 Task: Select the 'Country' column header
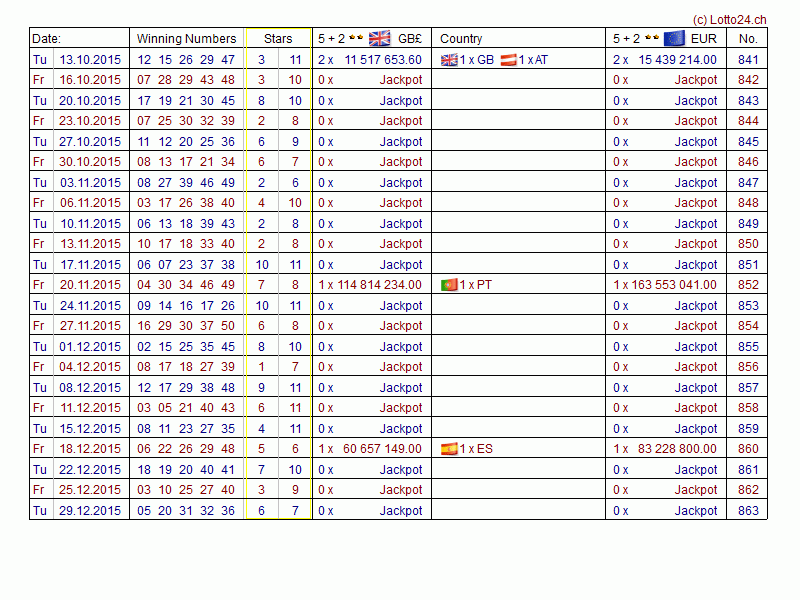coord(461,39)
